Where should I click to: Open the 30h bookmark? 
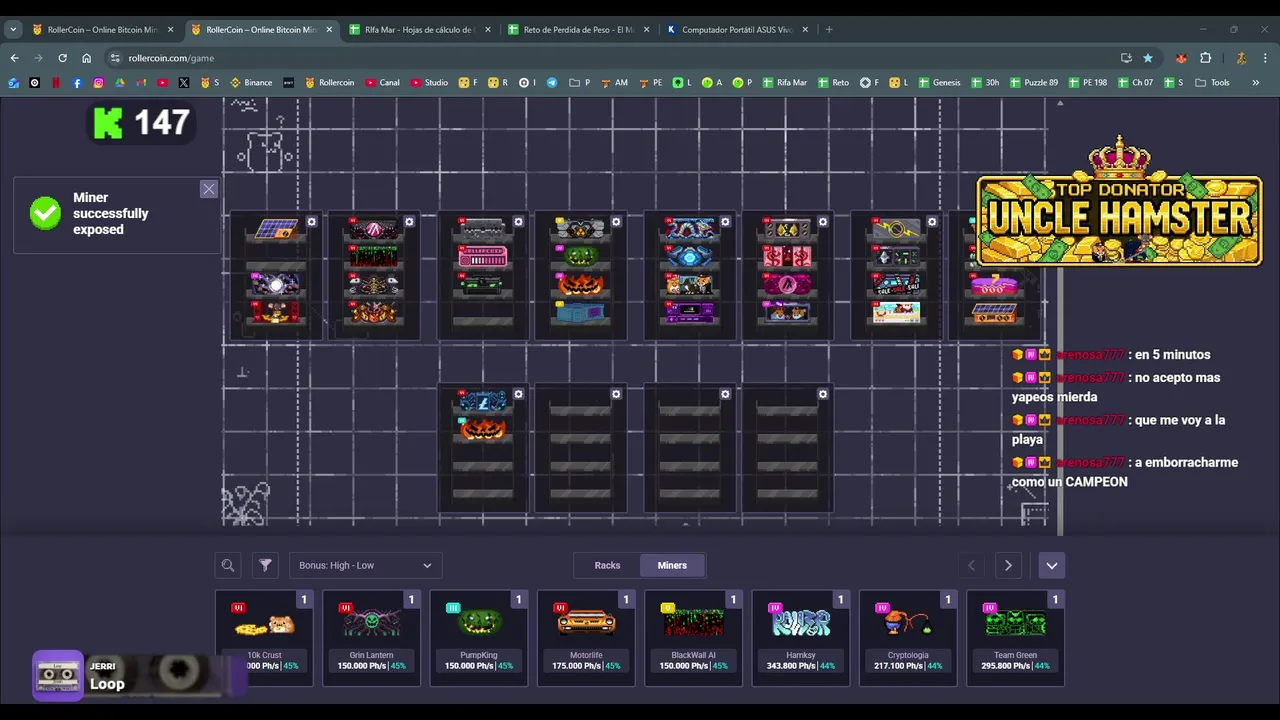point(984,82)
